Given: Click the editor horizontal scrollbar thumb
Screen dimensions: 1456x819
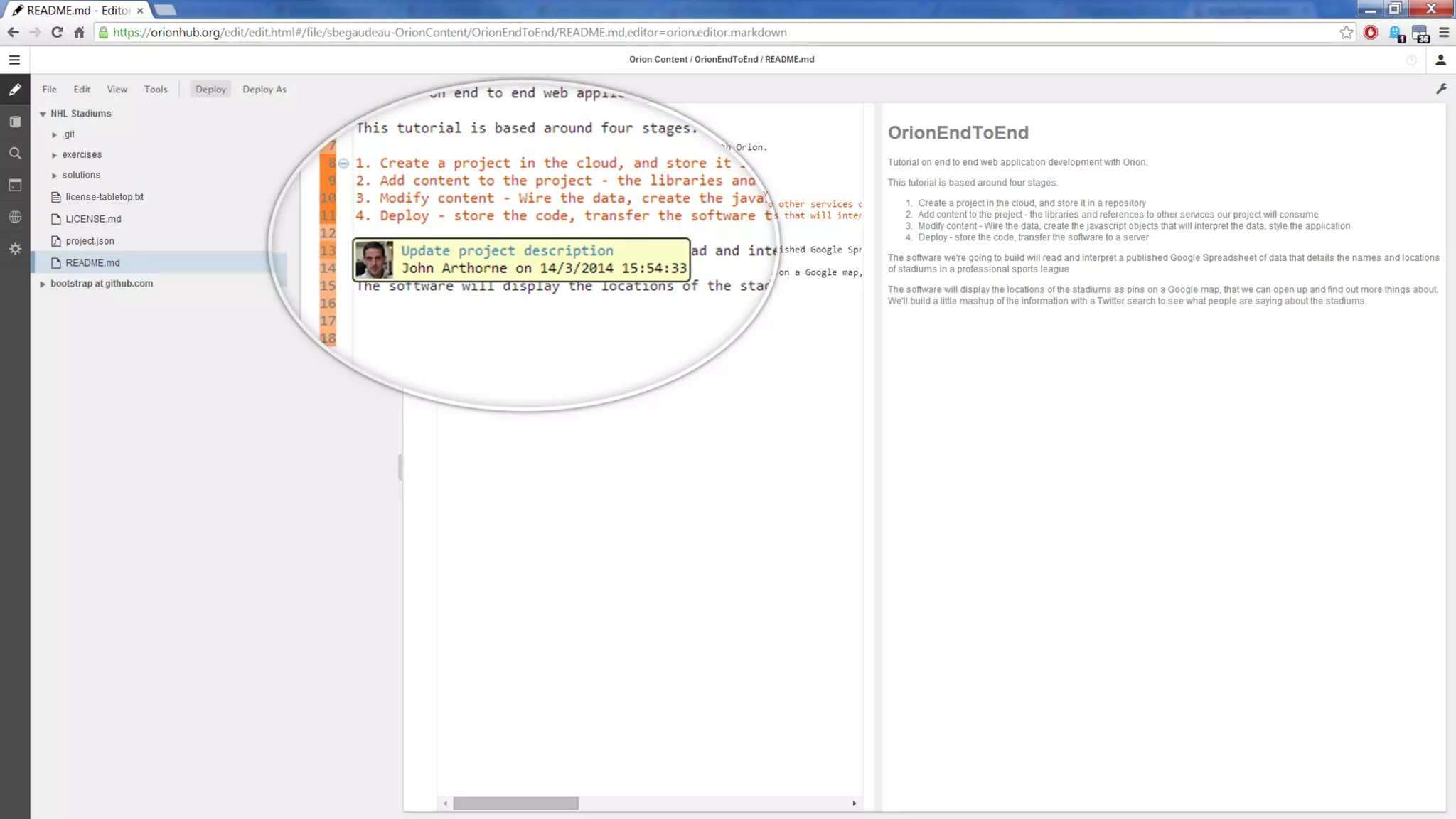Looking at the screenshot, I should 515,803.
